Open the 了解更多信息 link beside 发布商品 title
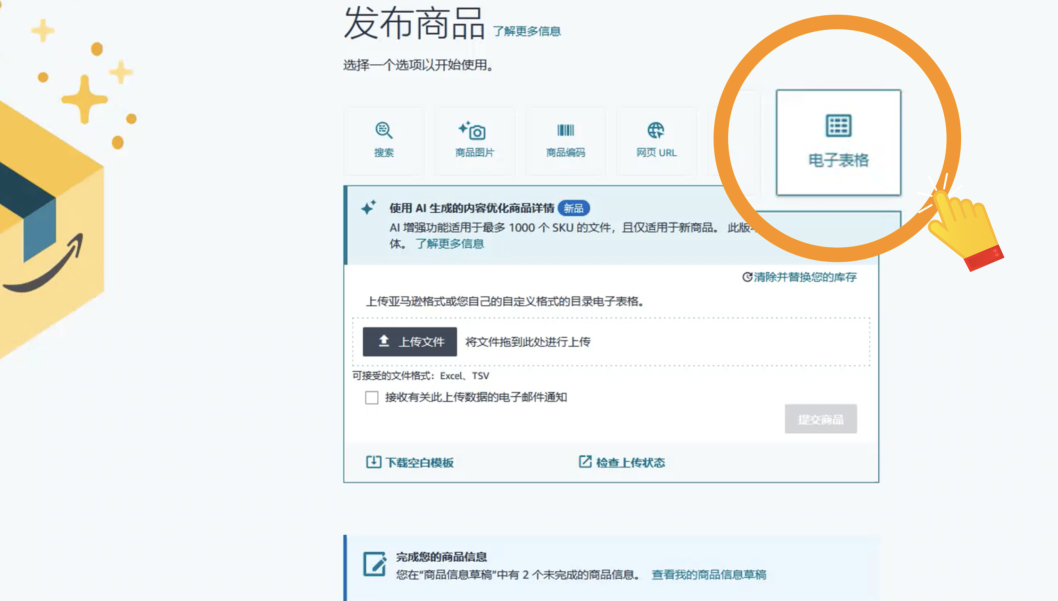The width and height of the screenshot is (1058, 601). [x=526, y=30]
